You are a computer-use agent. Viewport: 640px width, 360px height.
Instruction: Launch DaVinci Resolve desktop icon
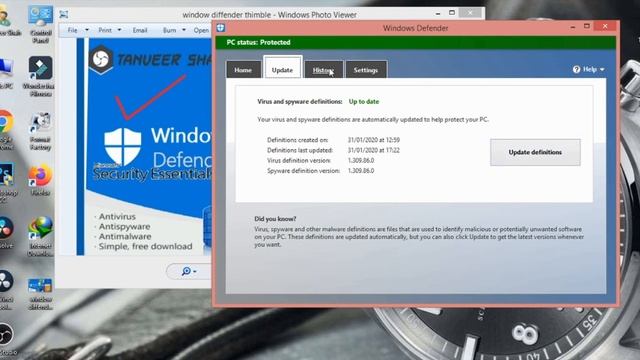point(6,232)
